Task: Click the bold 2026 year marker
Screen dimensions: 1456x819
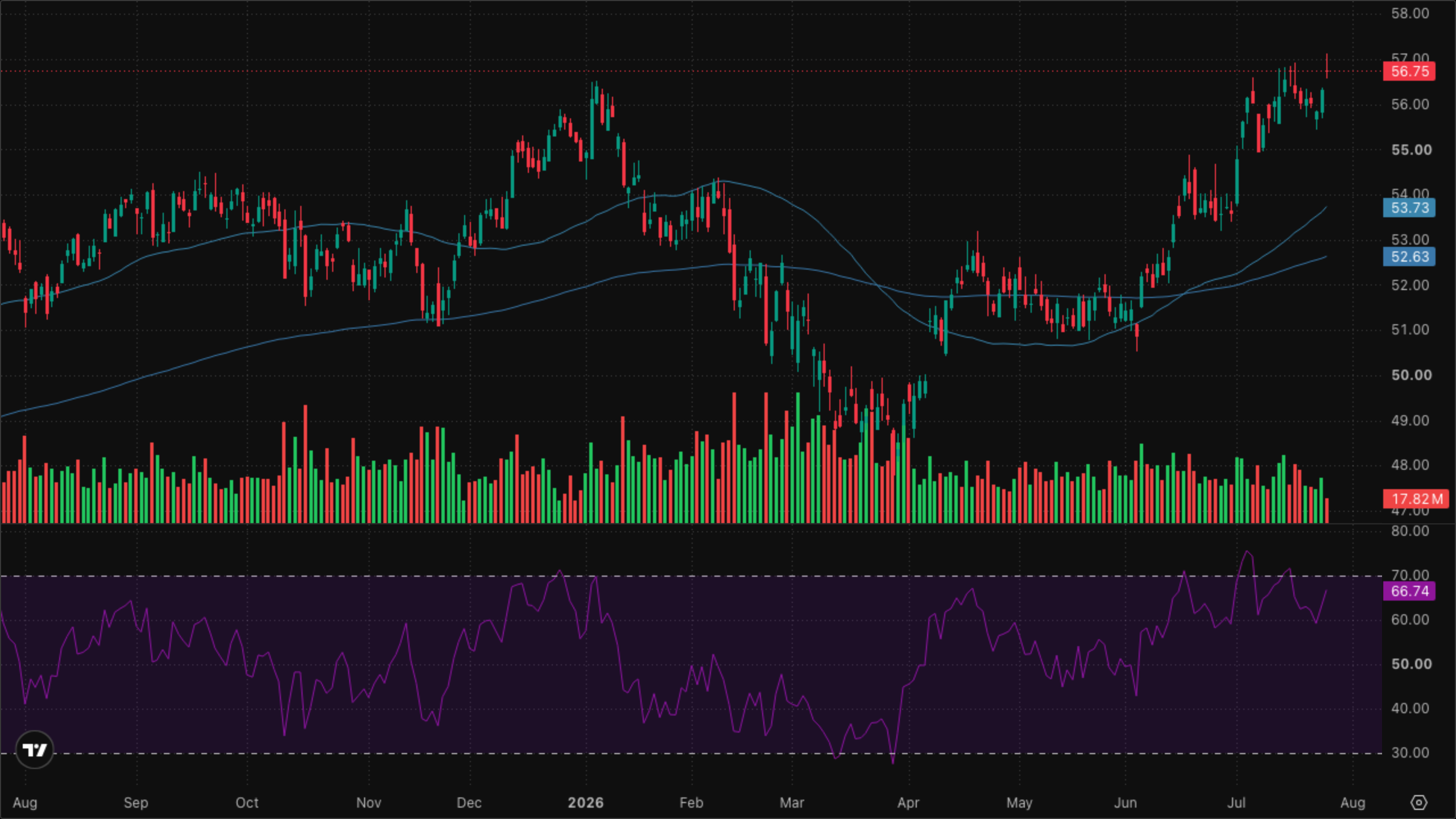Action: 586,803
